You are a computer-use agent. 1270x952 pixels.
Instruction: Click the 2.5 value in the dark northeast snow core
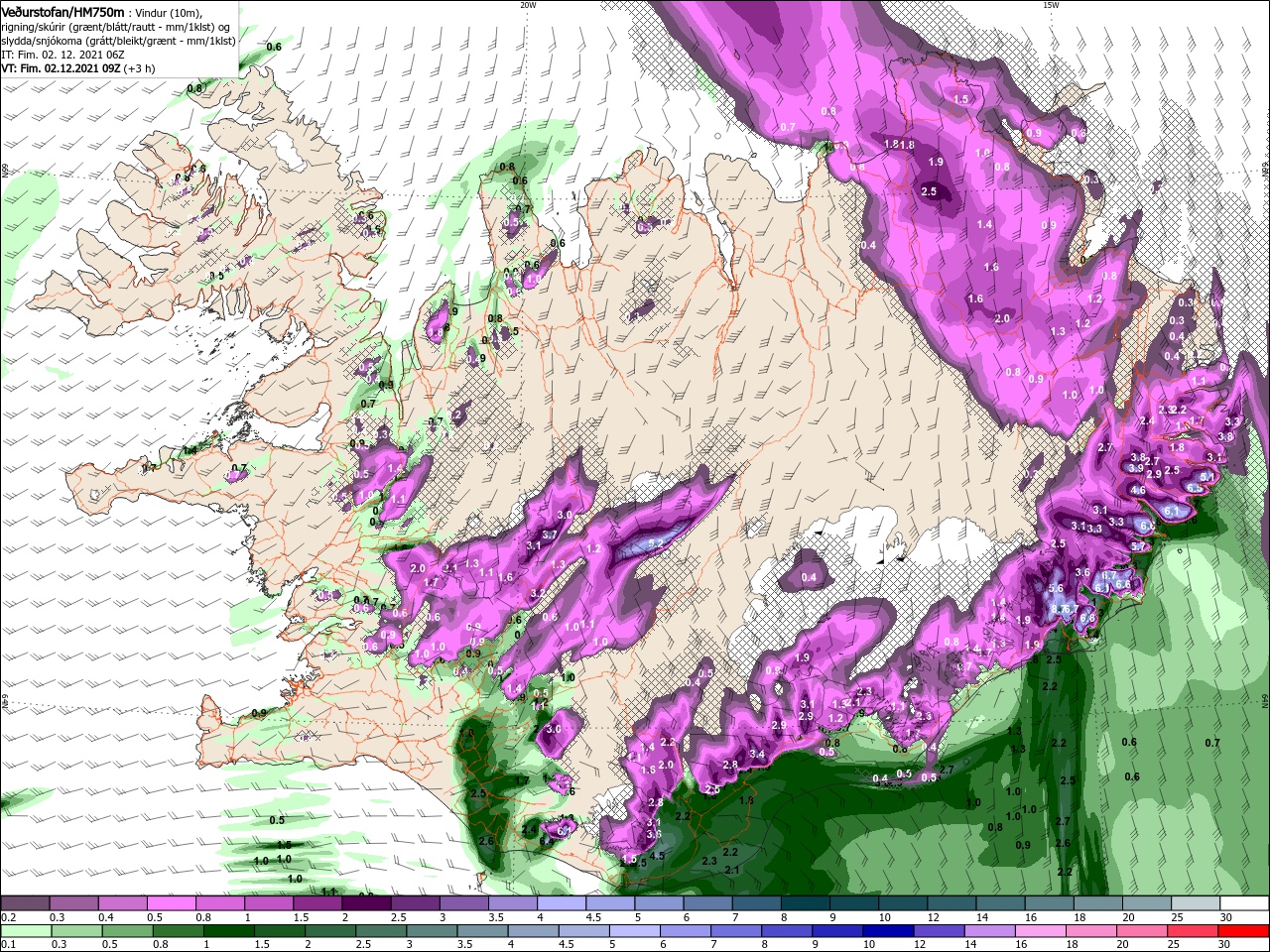pos(929,191)
